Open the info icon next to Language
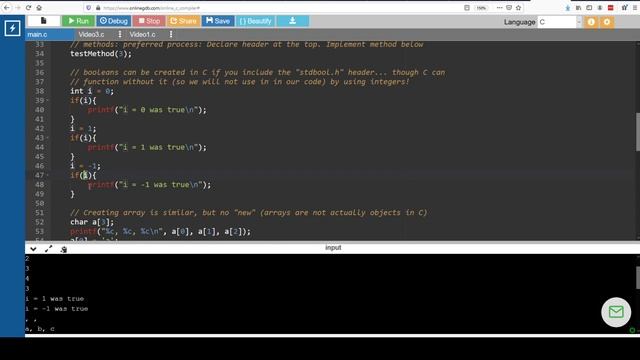The image size is (640, 360). [x=591, y=22]
